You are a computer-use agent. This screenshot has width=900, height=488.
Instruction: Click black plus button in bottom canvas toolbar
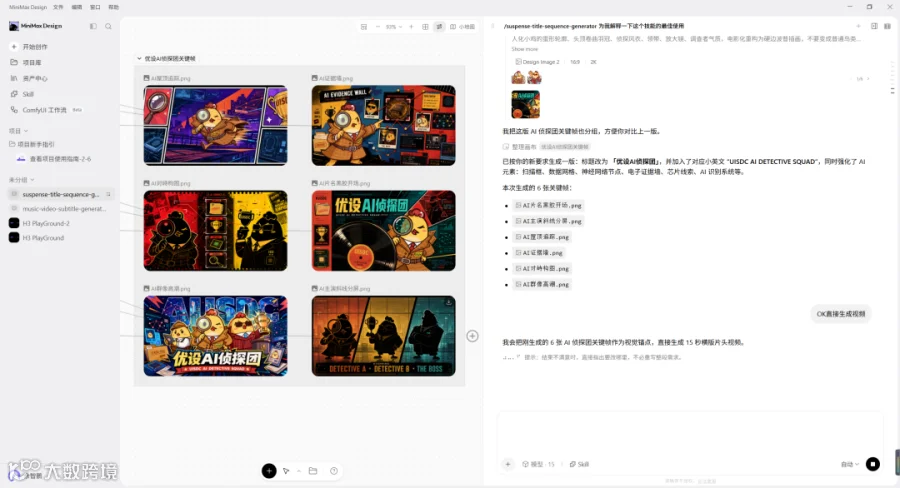pos(269,471)
